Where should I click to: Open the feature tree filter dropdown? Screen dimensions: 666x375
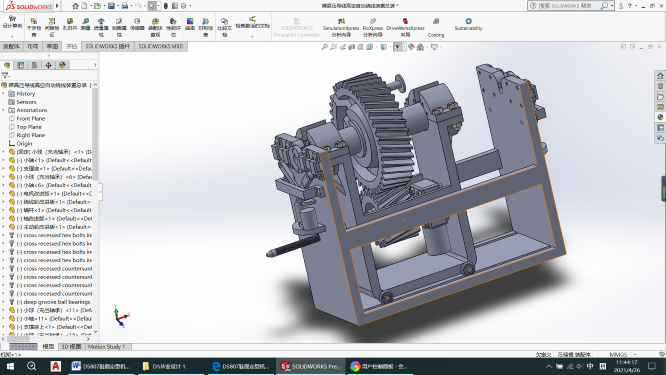coord(6,76)
